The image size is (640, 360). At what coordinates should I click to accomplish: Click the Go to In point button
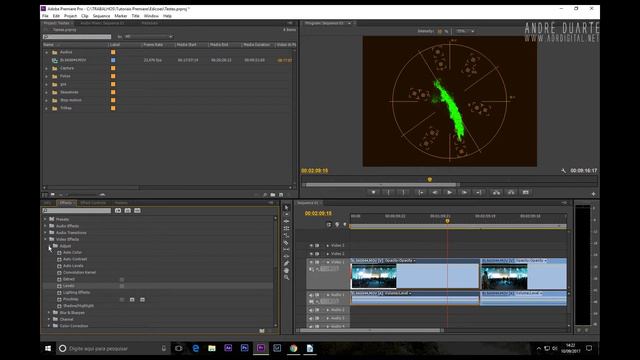[x=420, y=192]
